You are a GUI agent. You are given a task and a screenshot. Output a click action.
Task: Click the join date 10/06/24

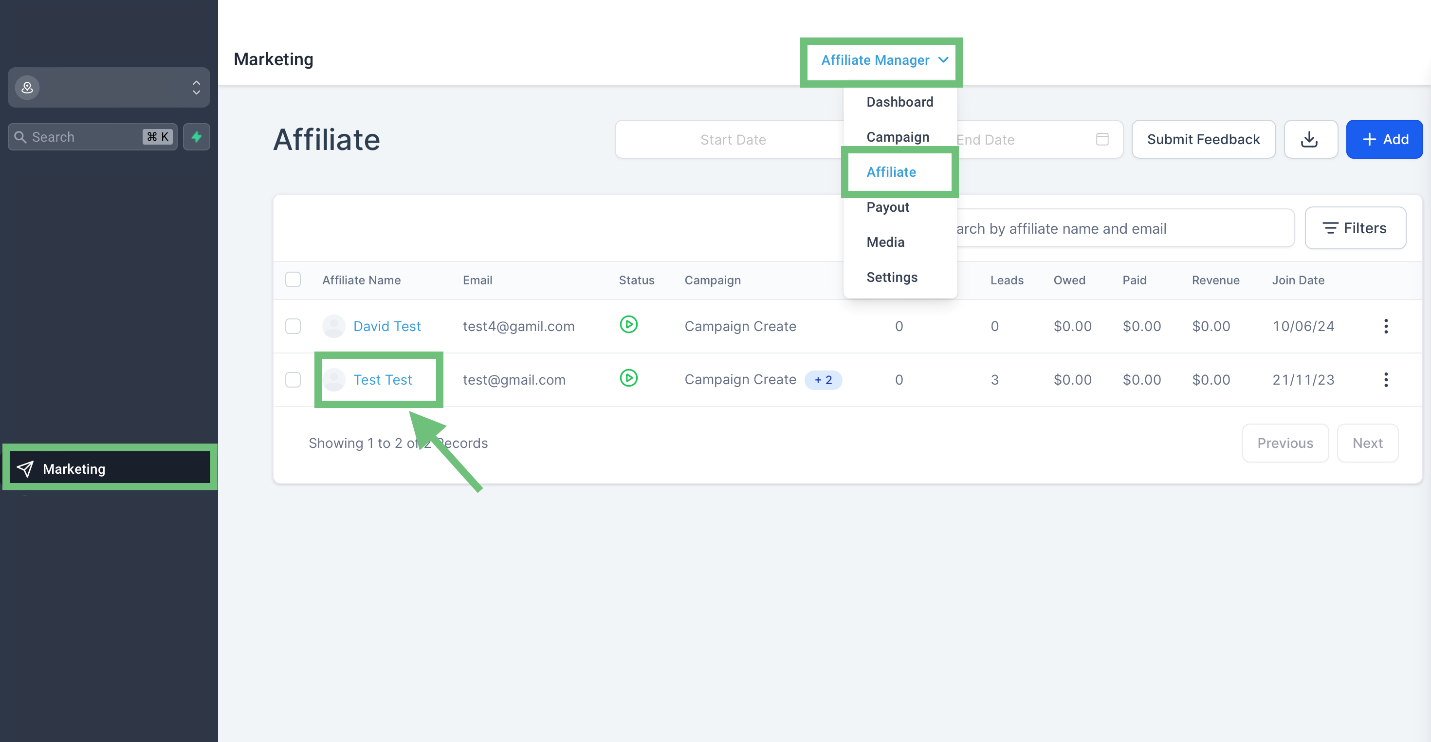[1303, 326]
